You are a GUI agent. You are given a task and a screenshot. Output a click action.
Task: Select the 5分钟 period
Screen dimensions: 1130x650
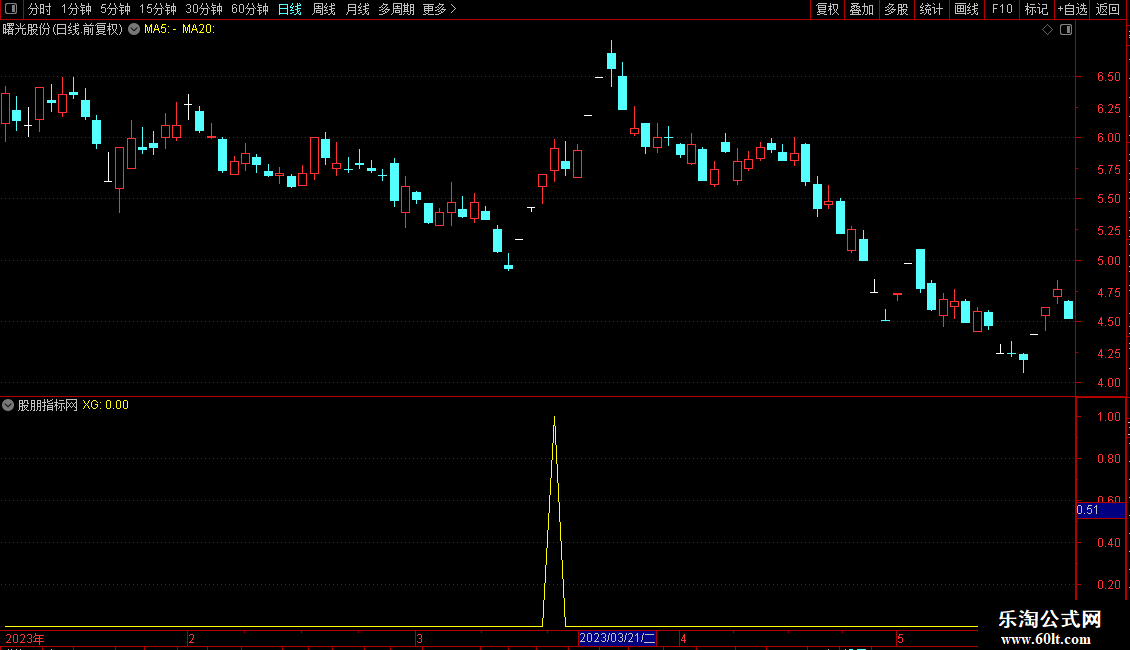click(x=115, y=9)
